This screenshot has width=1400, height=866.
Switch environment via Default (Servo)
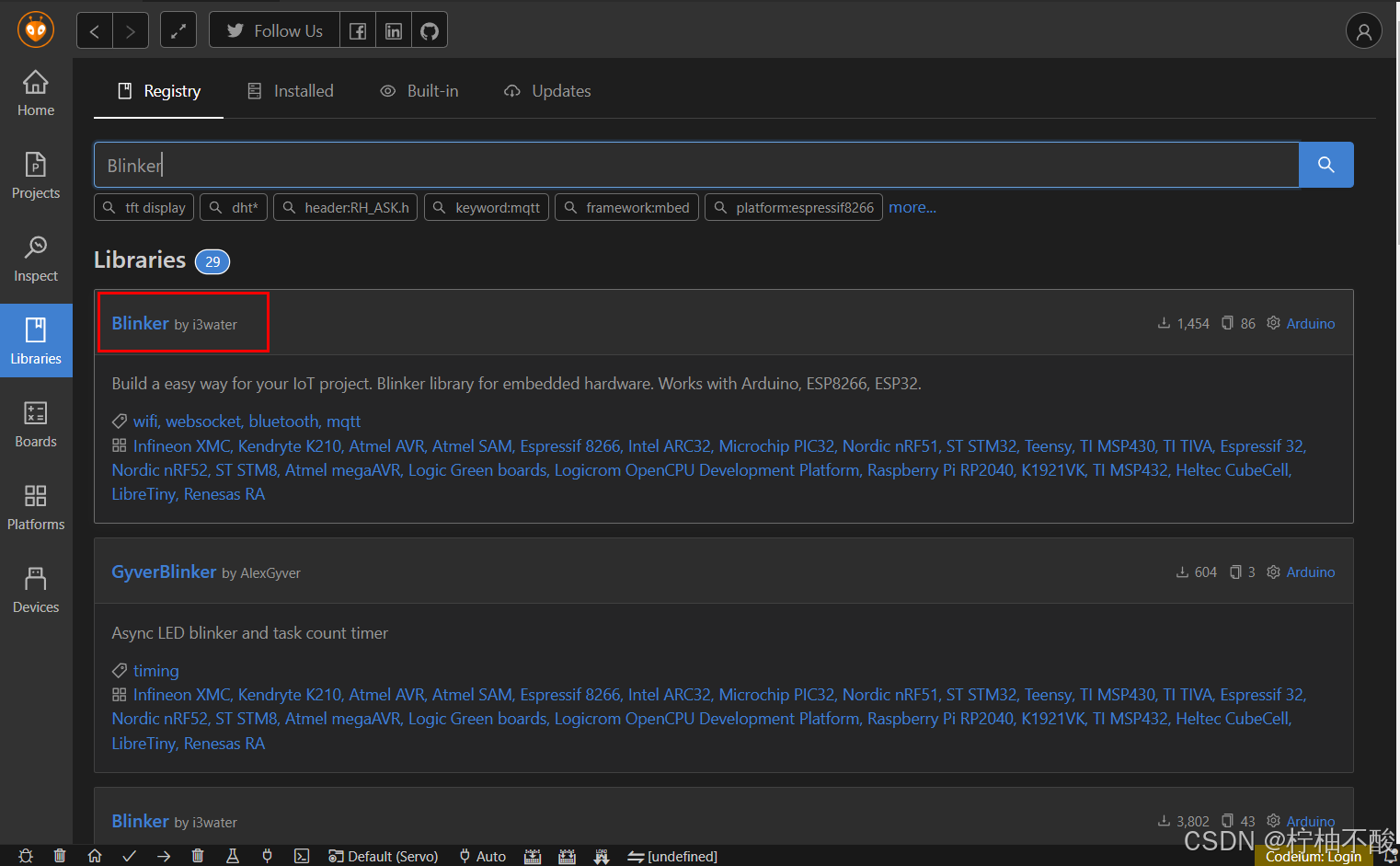tap(384, 856)
